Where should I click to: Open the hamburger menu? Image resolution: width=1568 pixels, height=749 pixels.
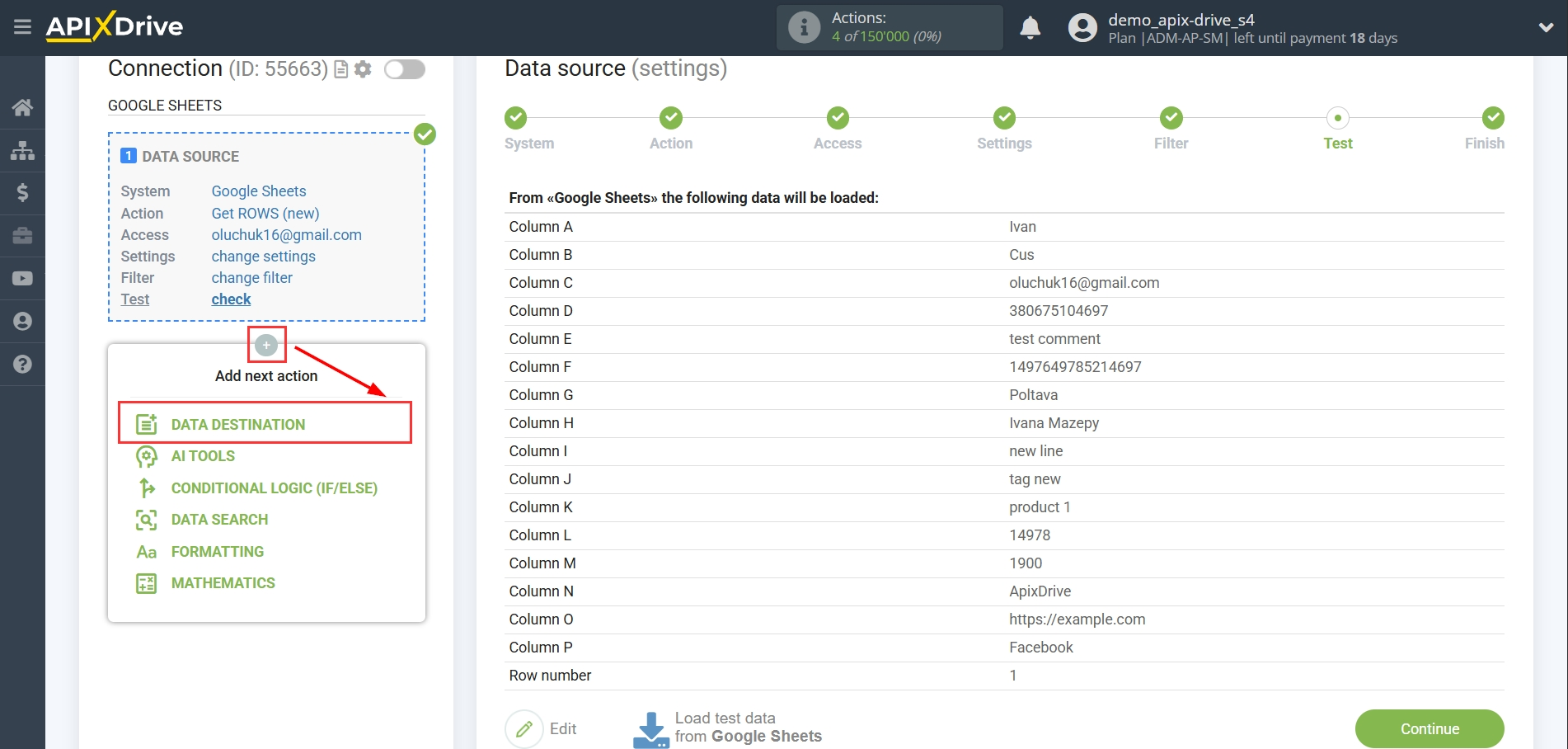[22, 27]
